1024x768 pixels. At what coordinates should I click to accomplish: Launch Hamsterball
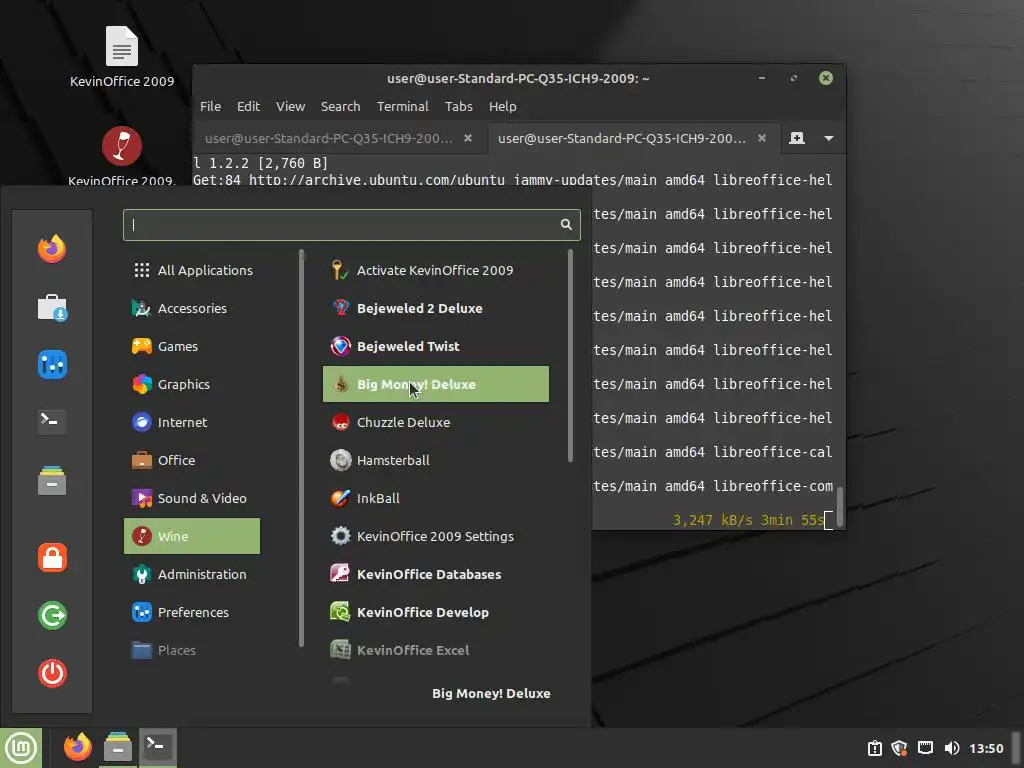(436, 460)
